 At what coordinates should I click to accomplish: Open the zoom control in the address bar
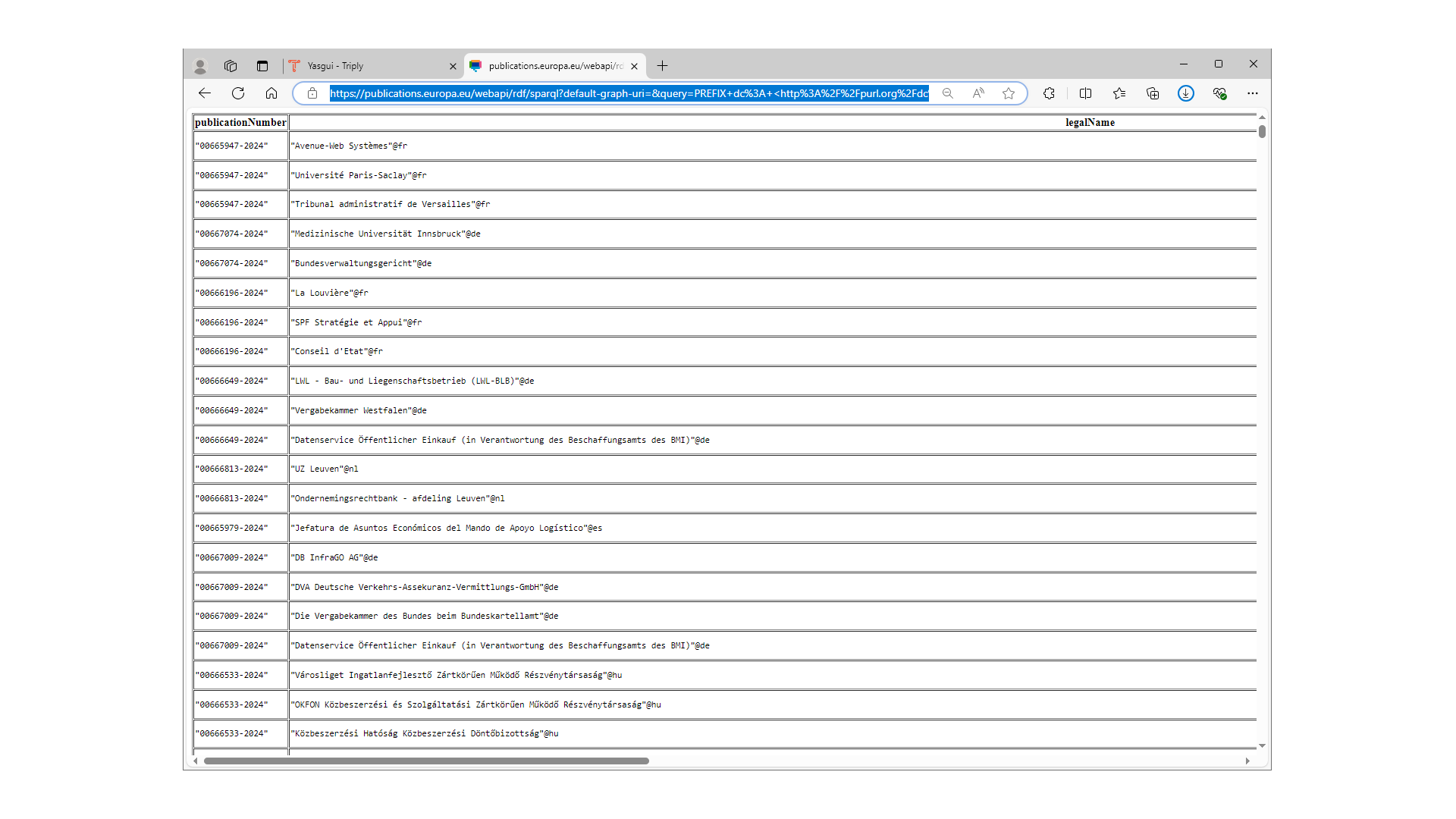tap(948, 93)
